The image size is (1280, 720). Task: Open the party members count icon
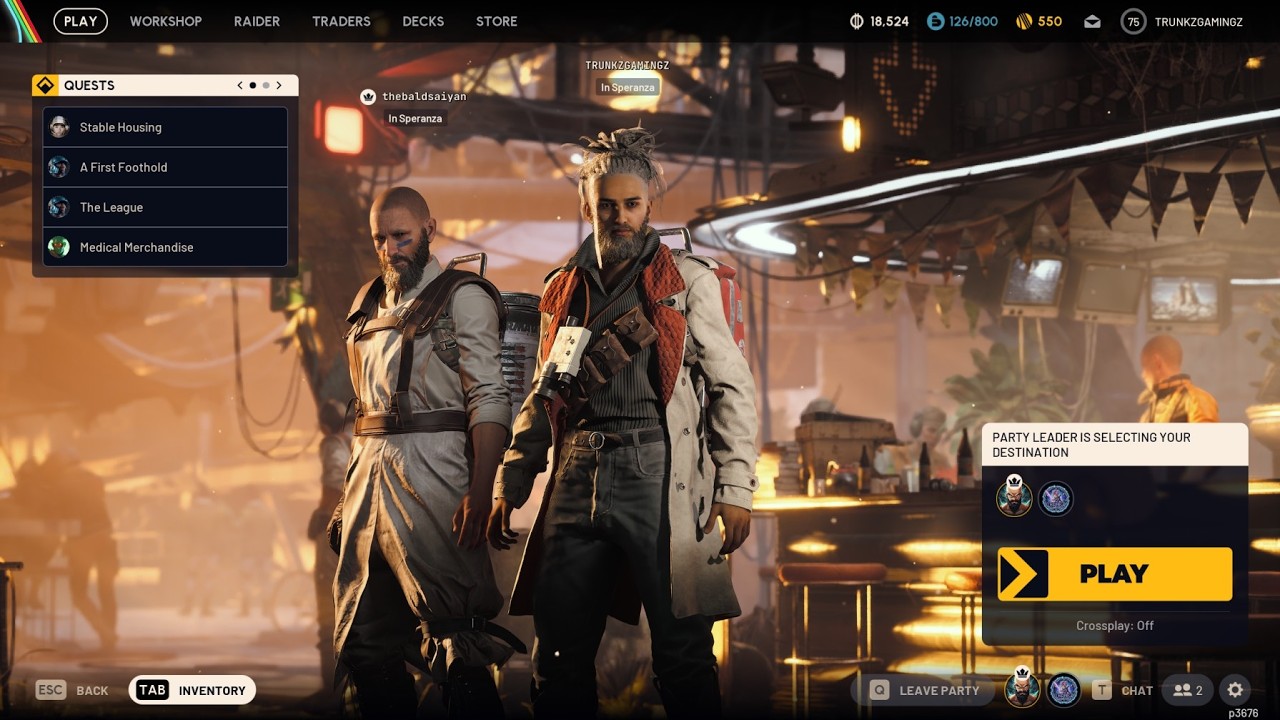(x=1188, y=690)
